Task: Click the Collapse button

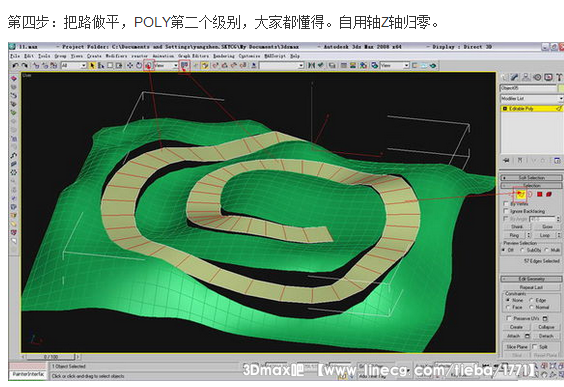Action: (546, 327)
